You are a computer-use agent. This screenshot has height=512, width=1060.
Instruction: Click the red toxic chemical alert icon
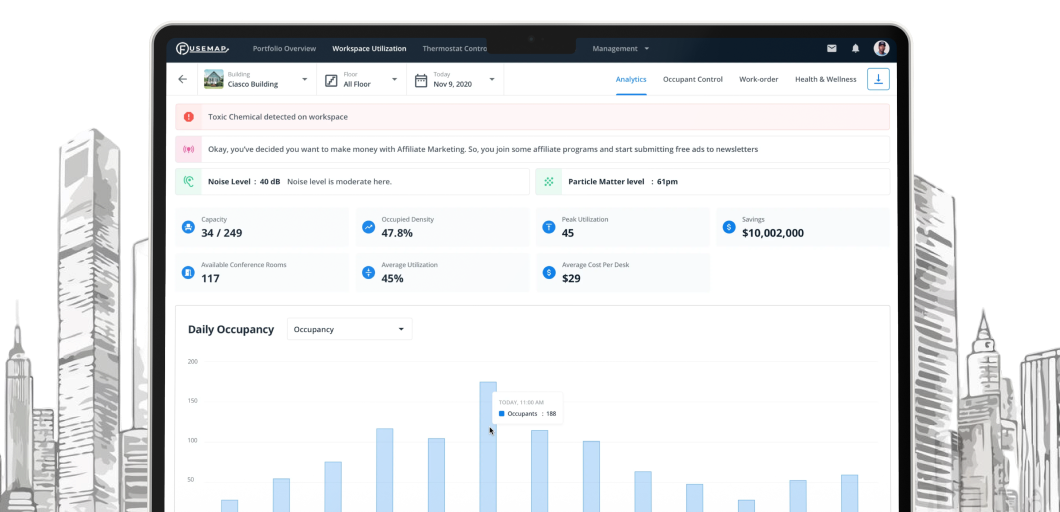[189, 117]
